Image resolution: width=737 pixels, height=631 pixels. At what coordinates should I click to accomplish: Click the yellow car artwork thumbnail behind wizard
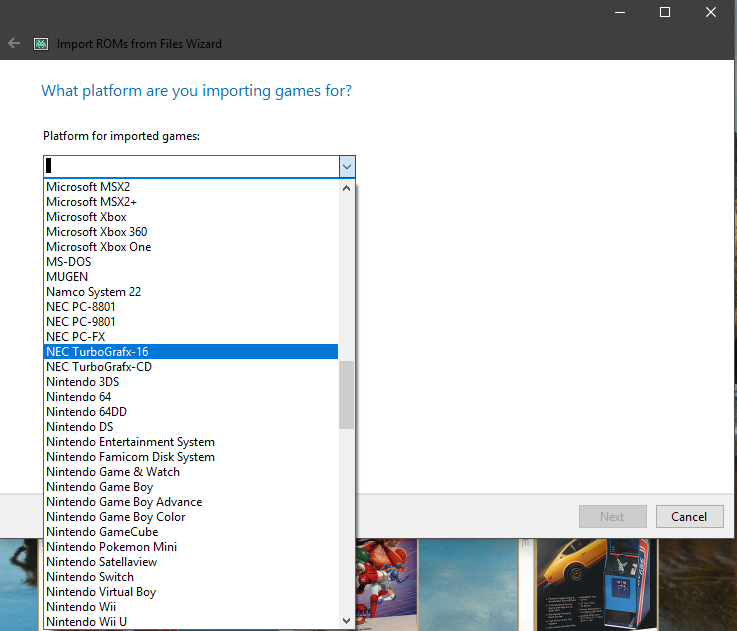tap(597, 584)
